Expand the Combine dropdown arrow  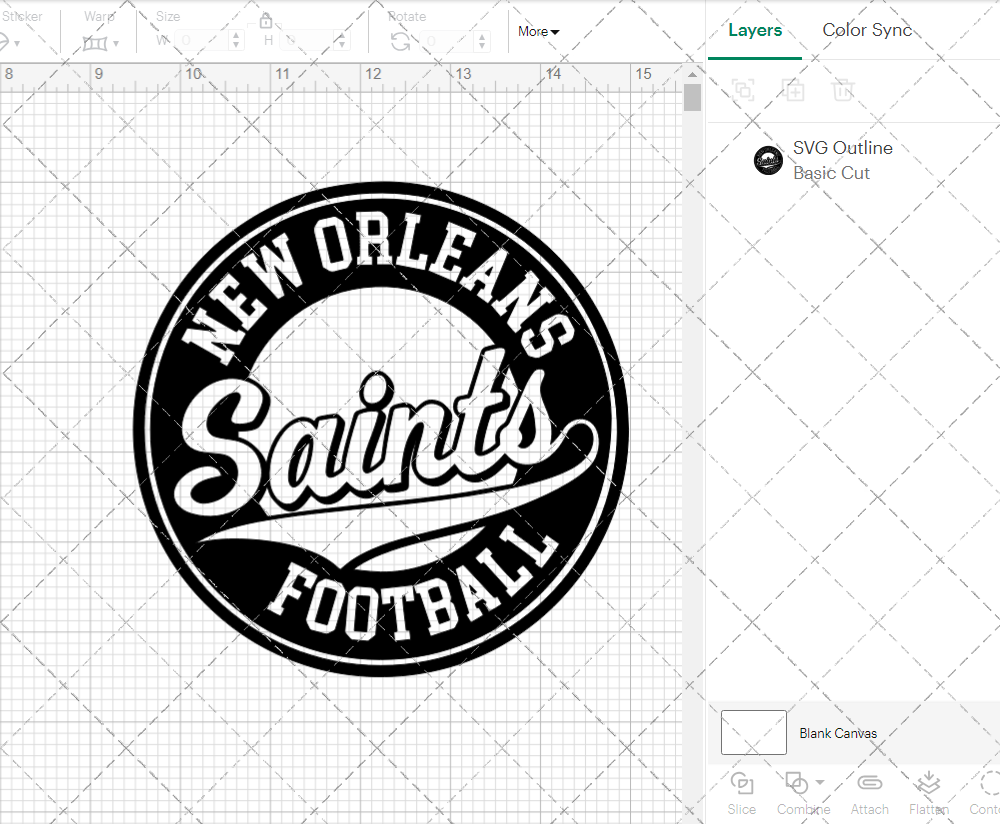(820, 783)
